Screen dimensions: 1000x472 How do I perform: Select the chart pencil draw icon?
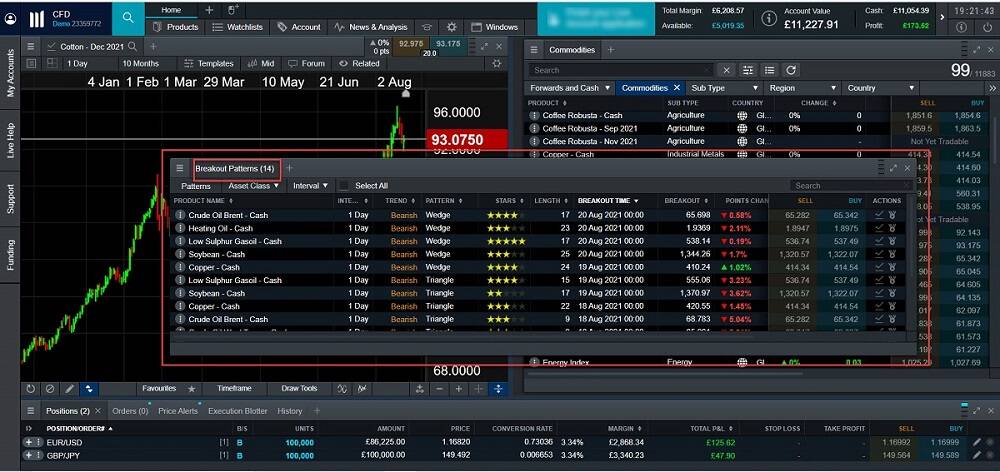tap(70, 388)
